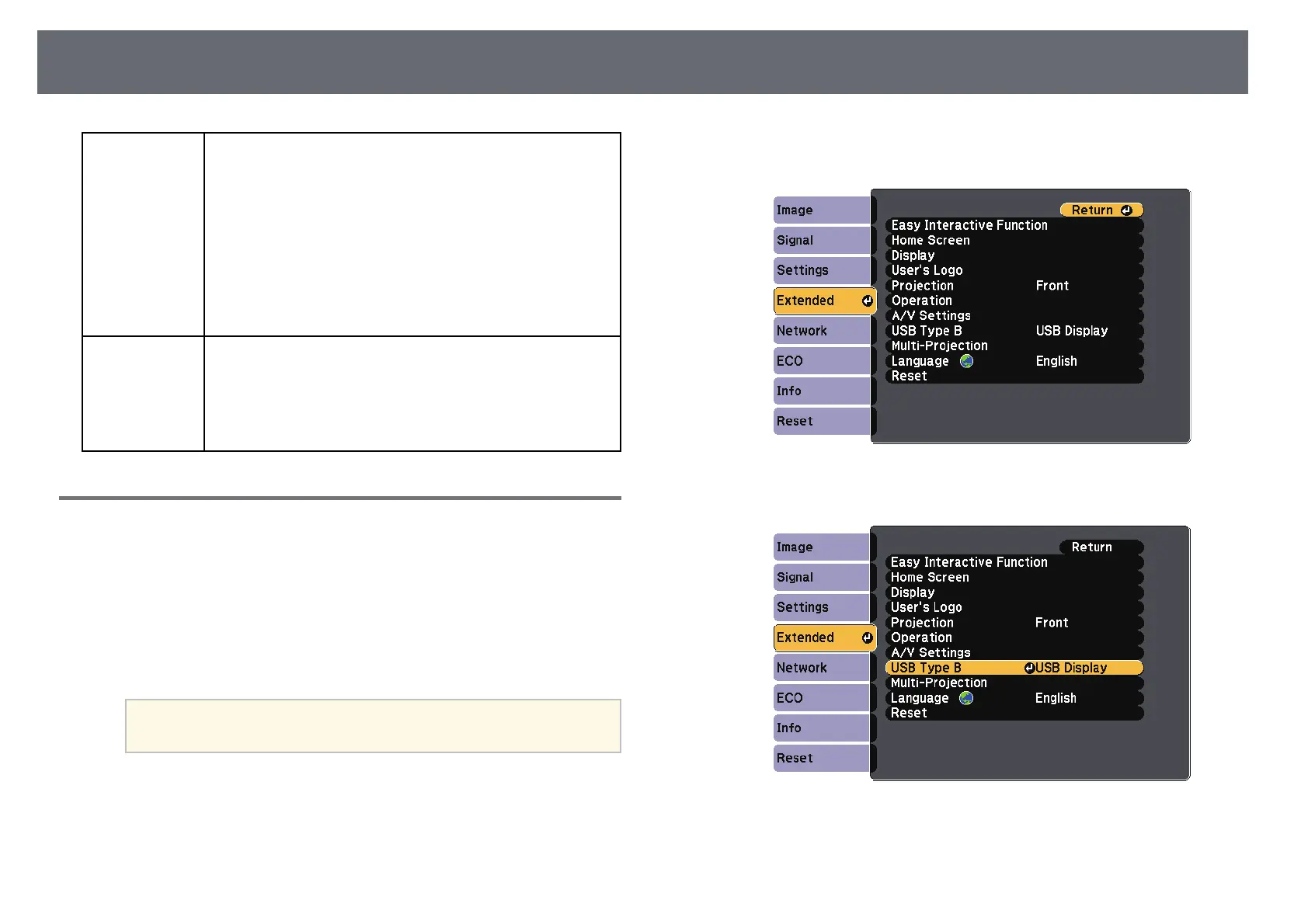Choose Easy Interactive Function in the lower menu
This screenshot has width=1308, height=924.
(1014, 562)
